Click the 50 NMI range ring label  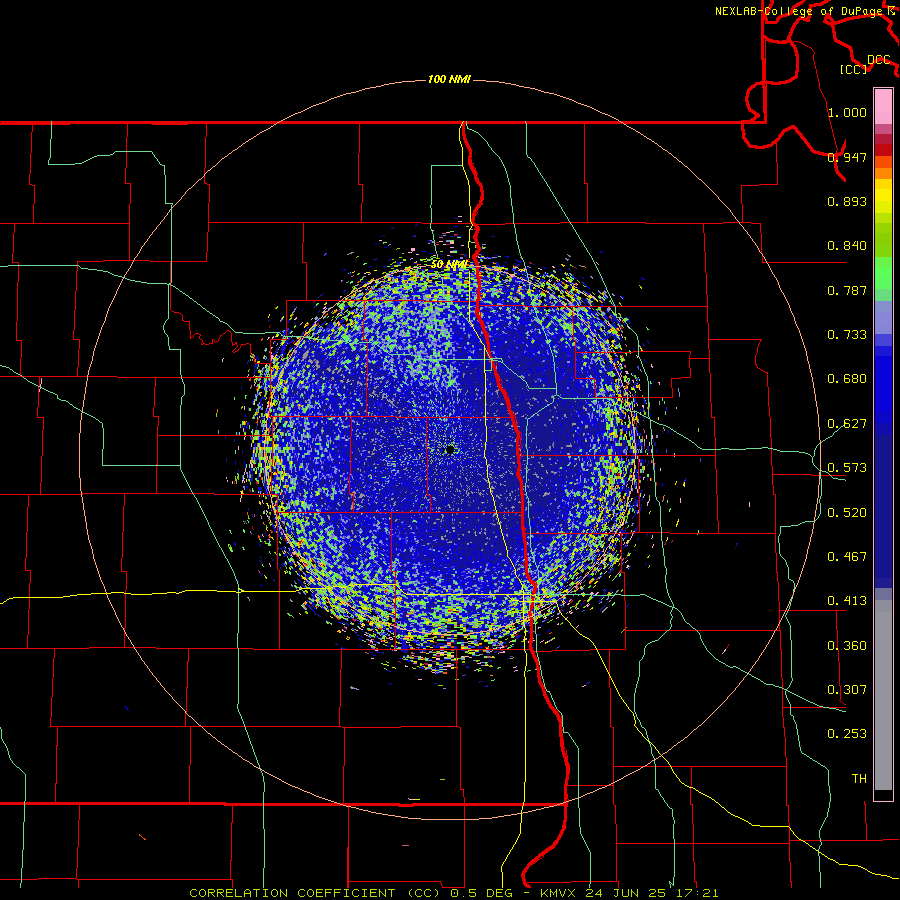pos(449,265)
